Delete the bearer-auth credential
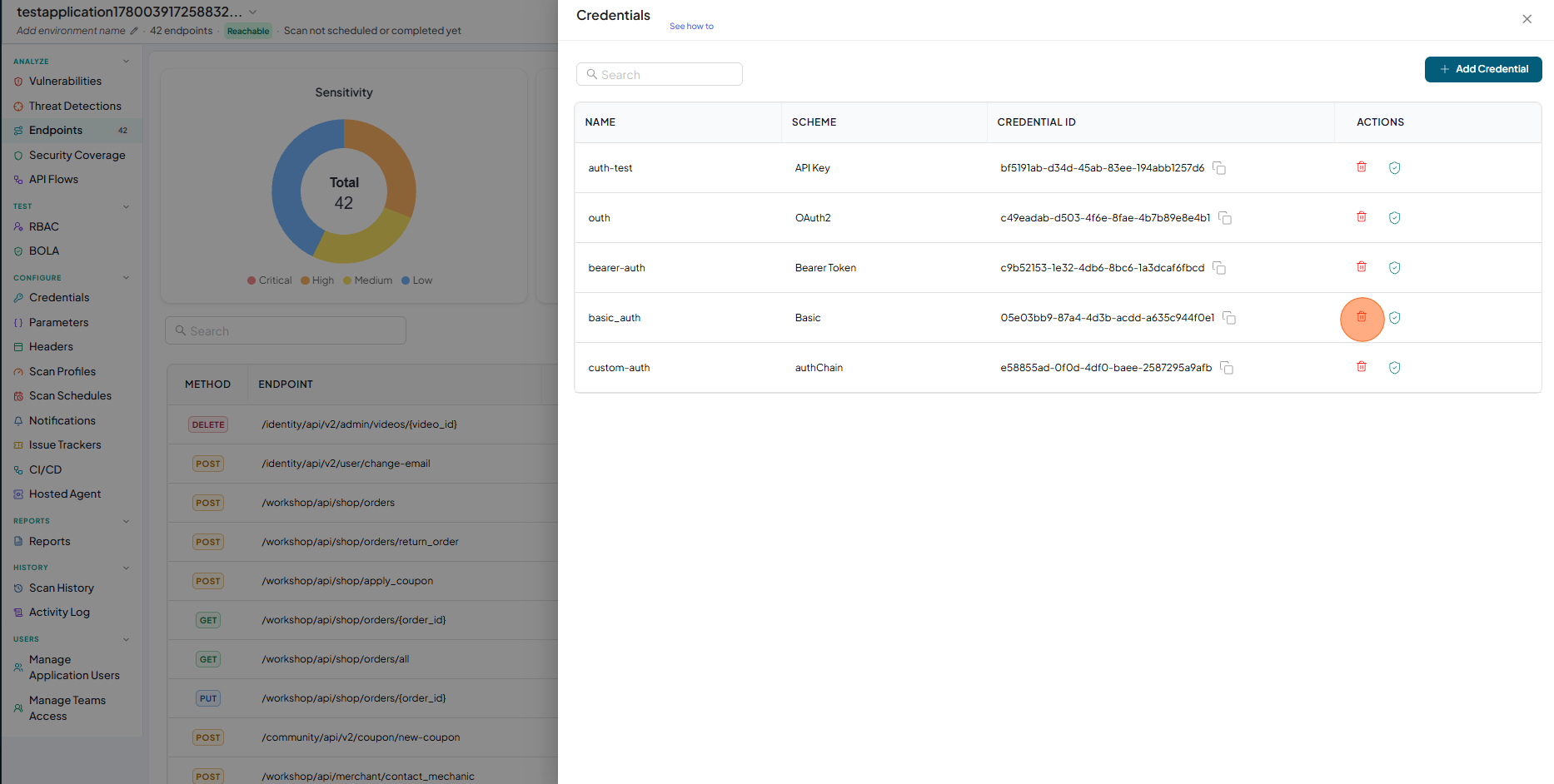The height and width of the screenshot is (784, 1554). click(1362, 267)
